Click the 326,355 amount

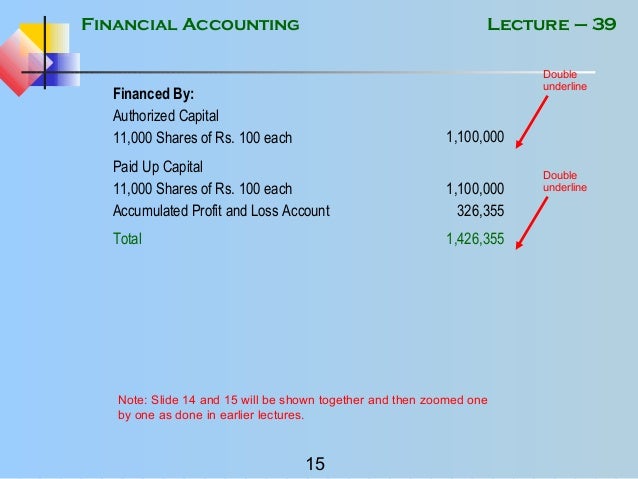click(481, 210)
